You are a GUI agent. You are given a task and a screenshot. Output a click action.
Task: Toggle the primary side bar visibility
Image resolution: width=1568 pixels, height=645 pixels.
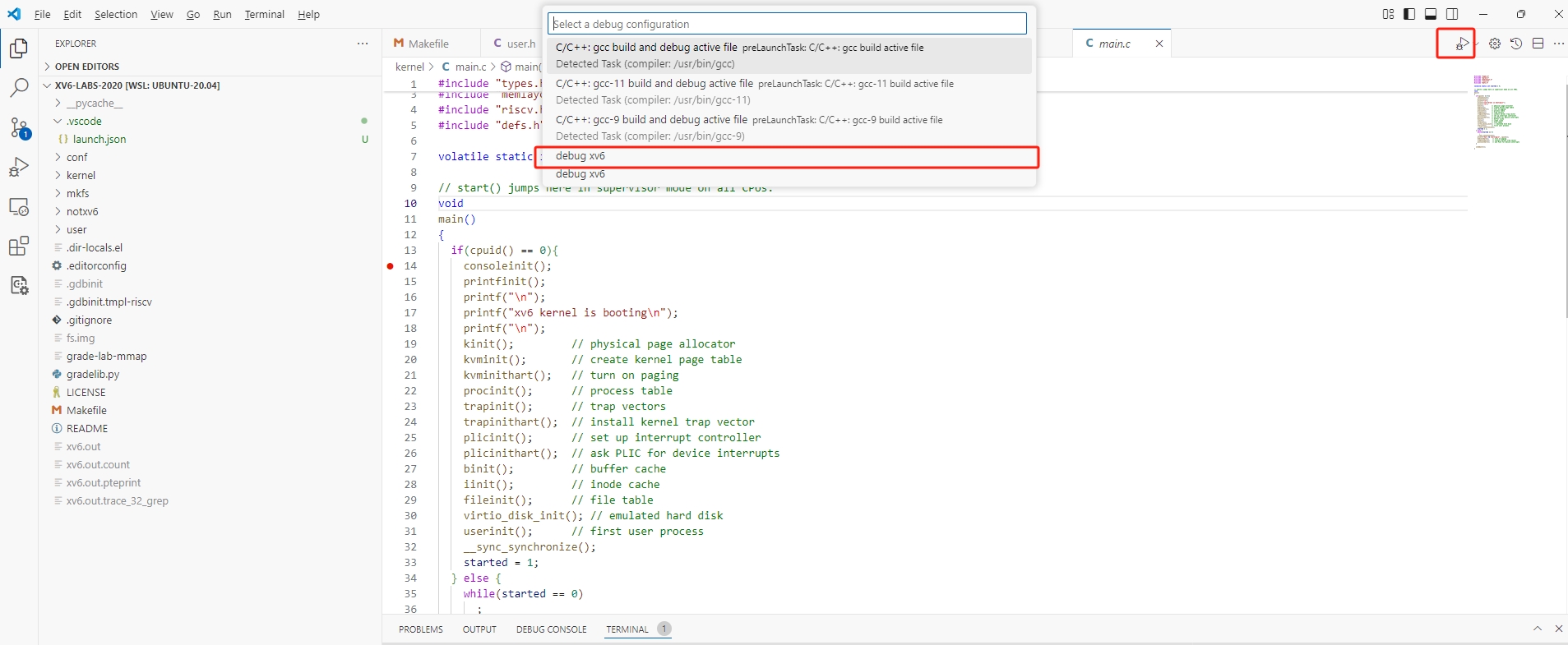point(1409,14)
